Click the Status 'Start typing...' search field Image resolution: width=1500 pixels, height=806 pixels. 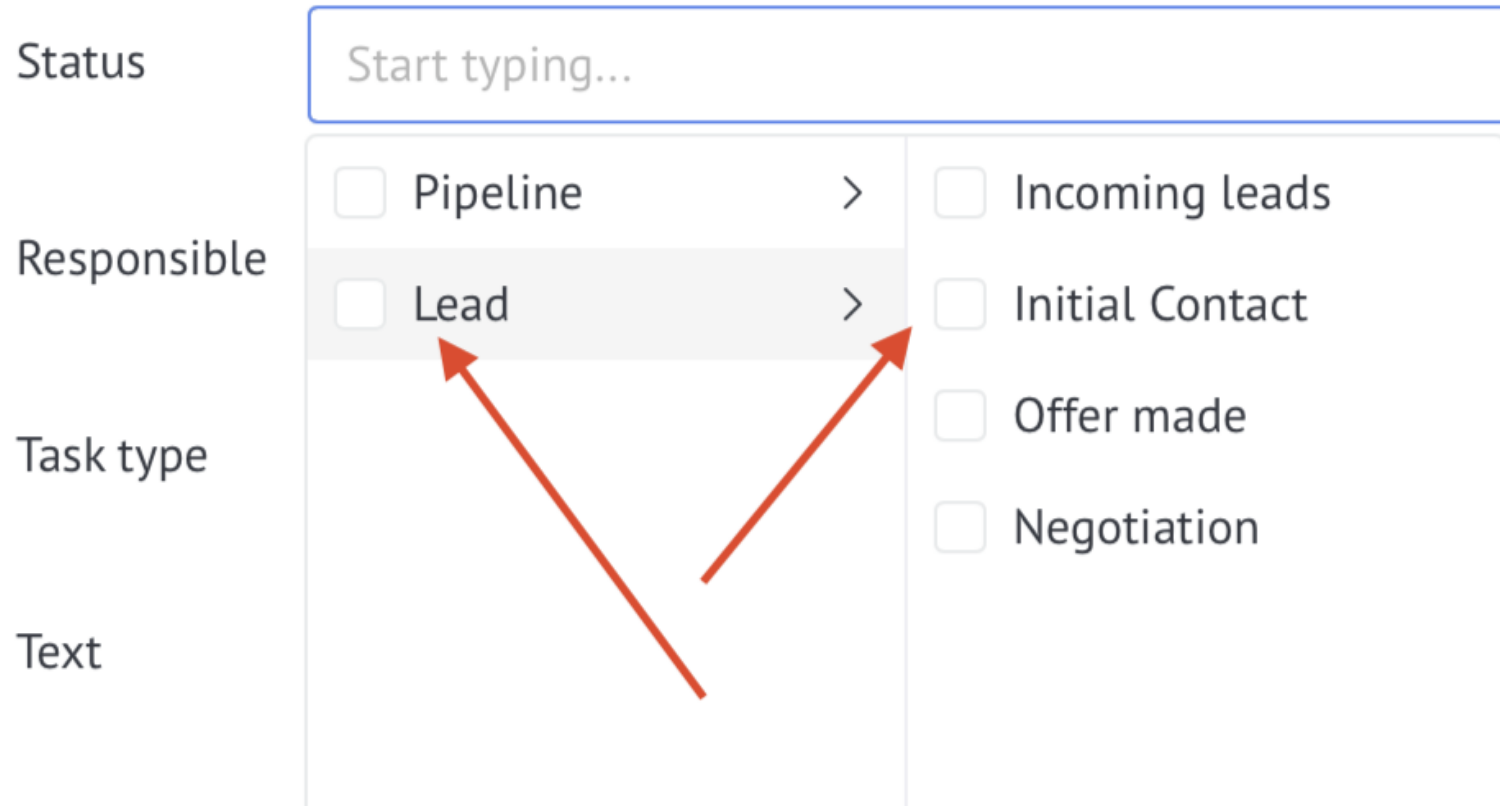905,65
